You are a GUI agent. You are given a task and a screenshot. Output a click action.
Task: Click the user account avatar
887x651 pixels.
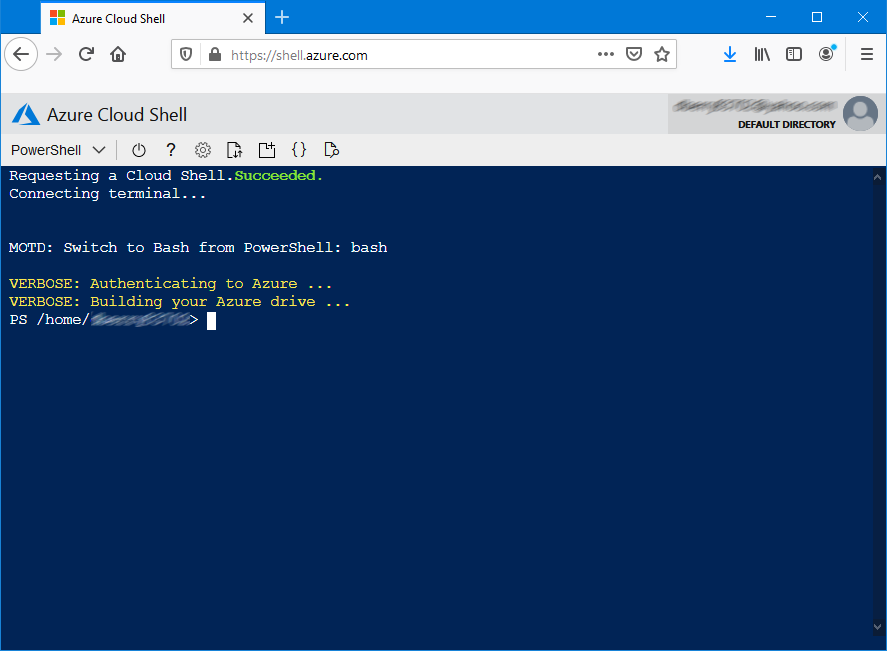(860, 113)
